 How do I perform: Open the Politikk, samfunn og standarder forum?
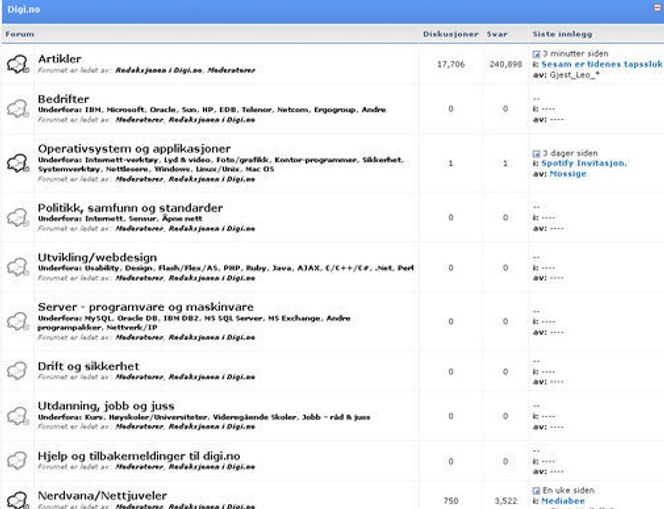[130, 208]
